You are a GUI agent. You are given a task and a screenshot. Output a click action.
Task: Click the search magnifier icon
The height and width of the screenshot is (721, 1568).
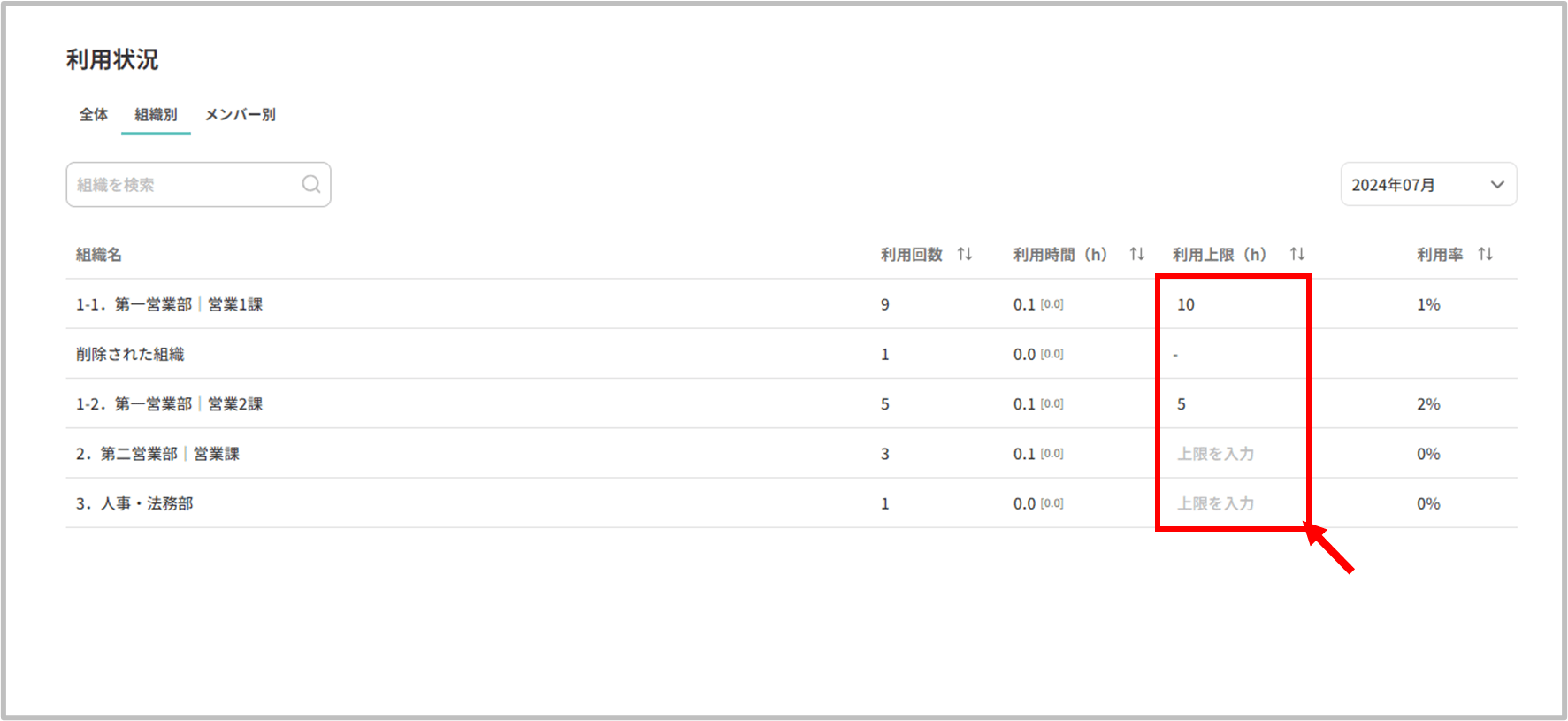[x=311, y=184]
